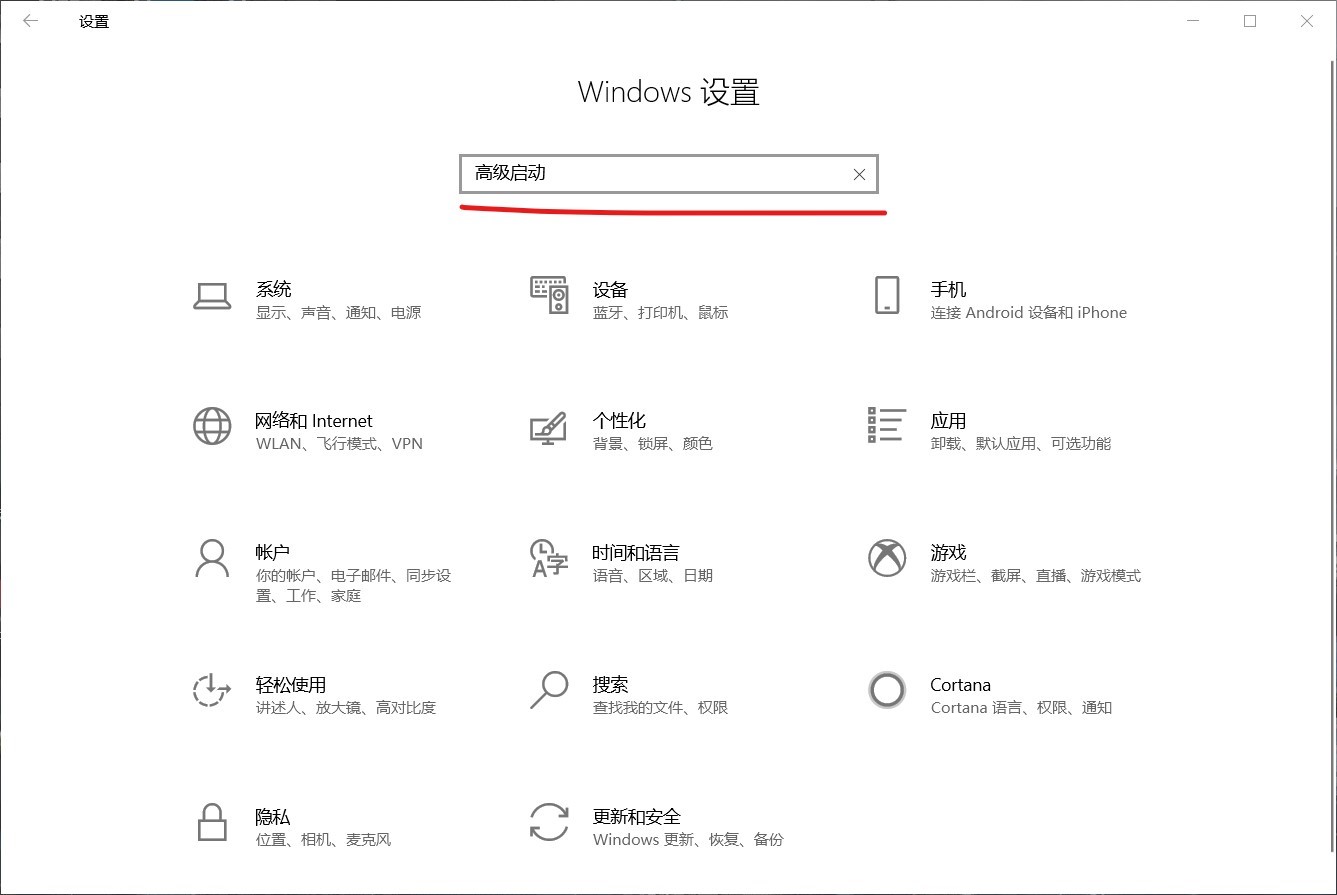Select the 游戏 heading
Screen dimensions: 1337x895
pos(949,553)
